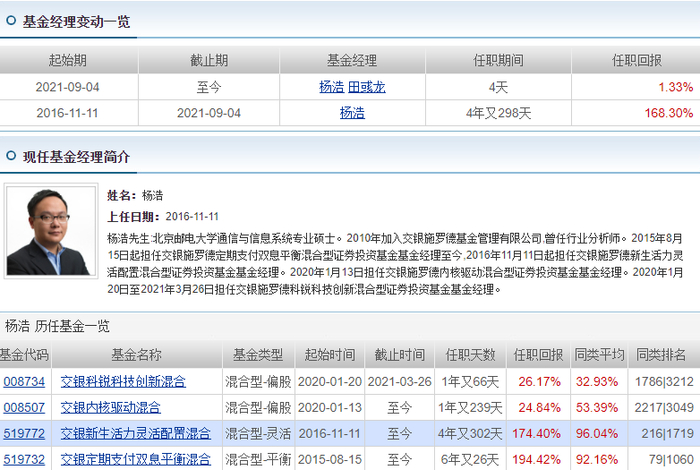
Task: Open fund code 008734 link
Action: click(x=24, y=382)
